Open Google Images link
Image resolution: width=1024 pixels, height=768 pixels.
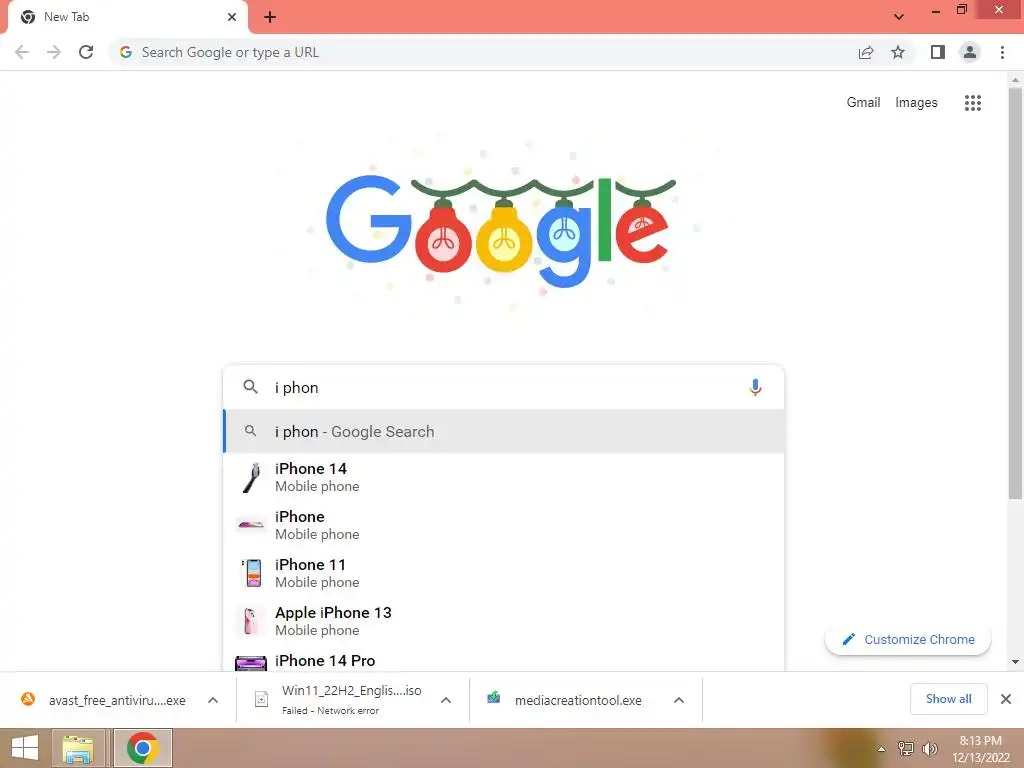[x=916, y=103]
